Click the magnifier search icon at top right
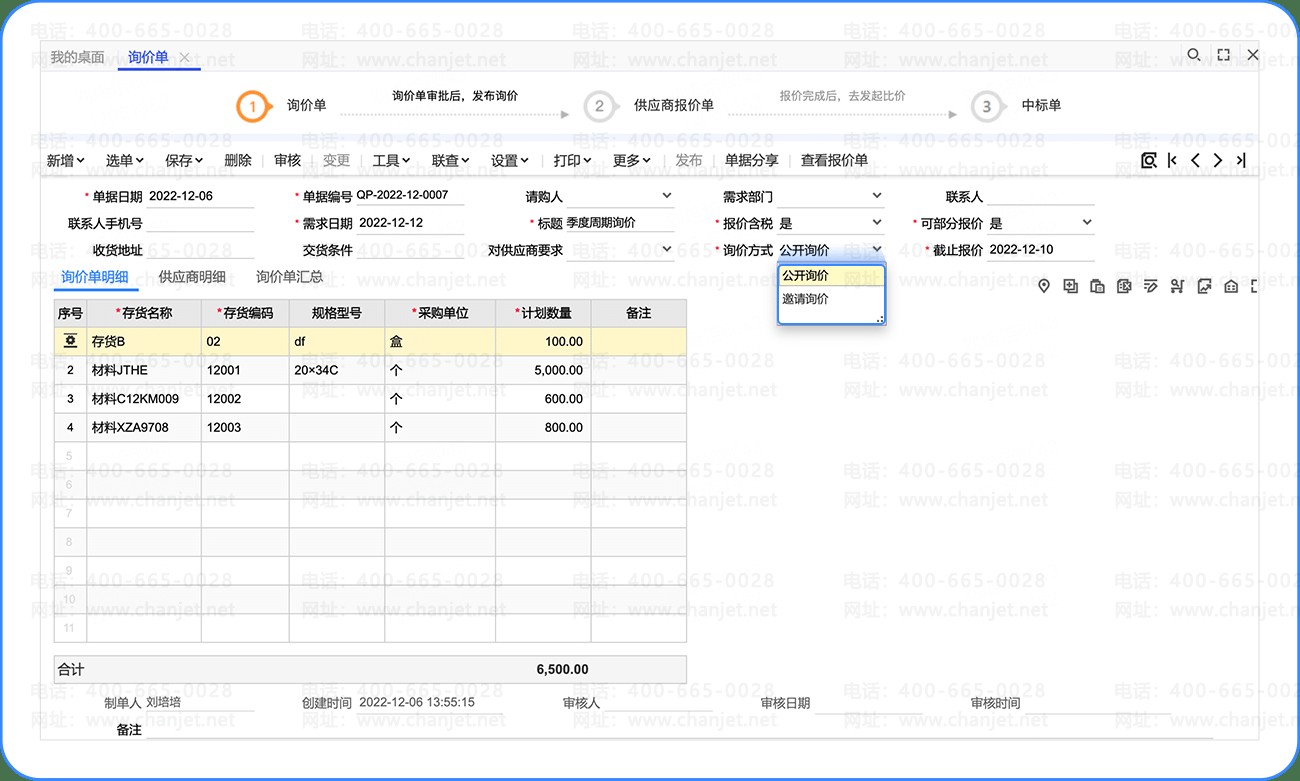 1193,55
